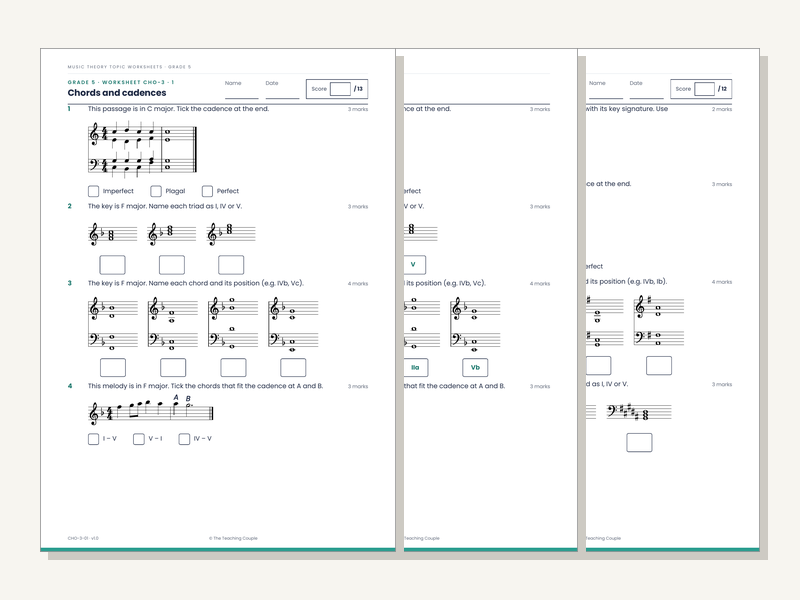Click the answer box filled with Vb
This screenshot has width=800, height=600.
pos(475,367)
